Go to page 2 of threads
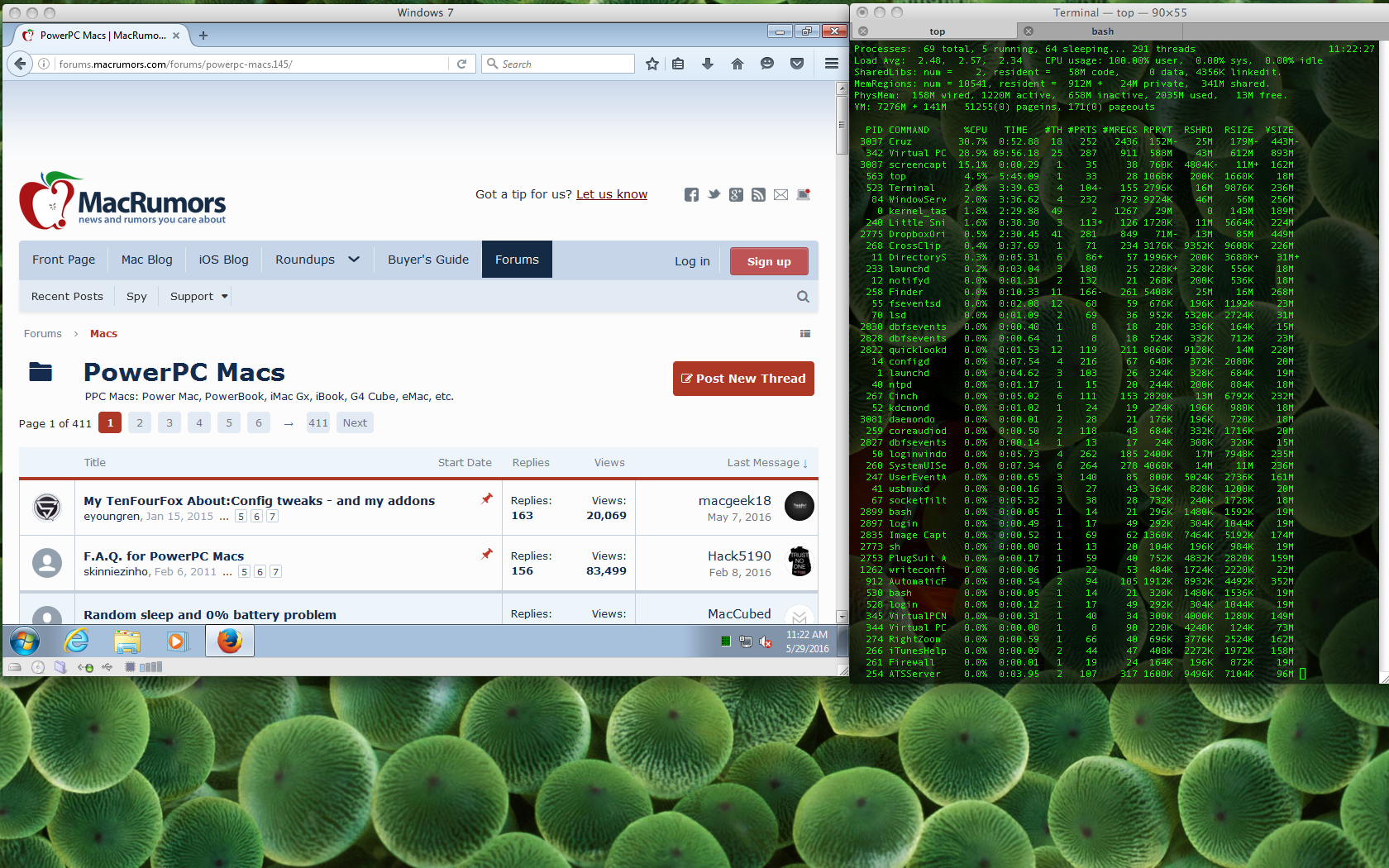This screenshot has width=1389, height=868. [x=140, y=423]
